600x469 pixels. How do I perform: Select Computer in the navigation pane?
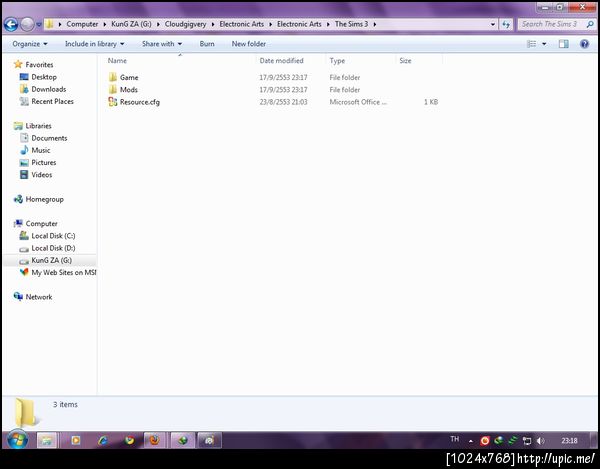point(41,224)
